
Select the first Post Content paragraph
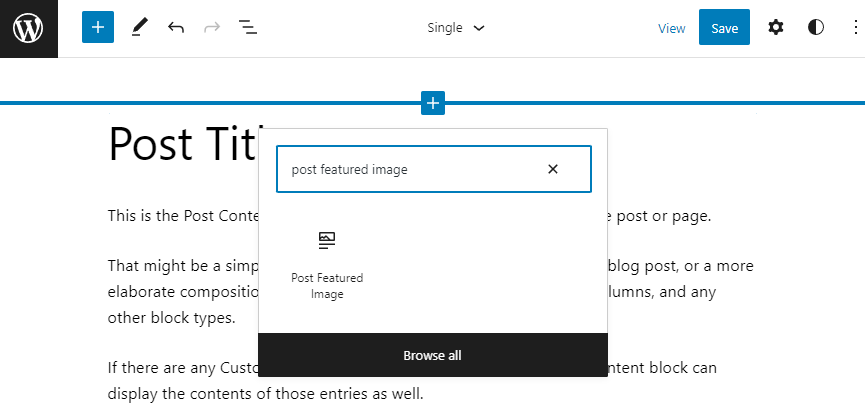point(180,215)
